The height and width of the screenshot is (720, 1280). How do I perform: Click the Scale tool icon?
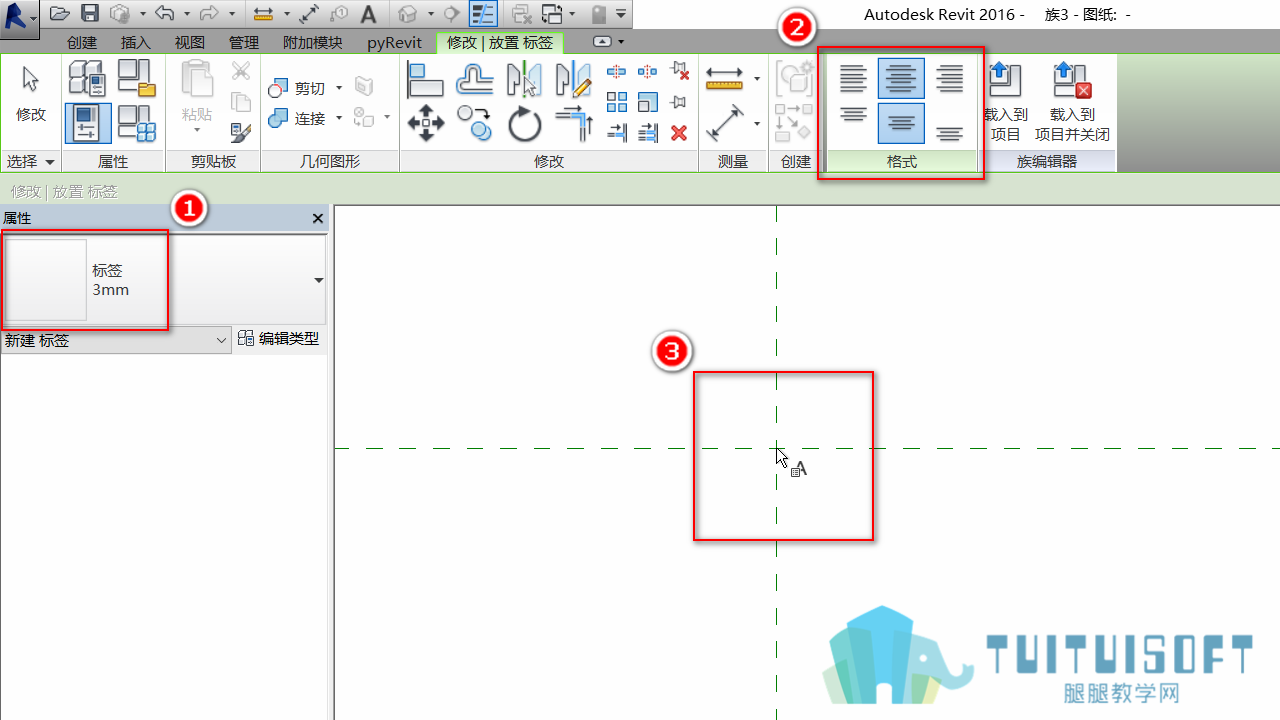pos(648,102)
